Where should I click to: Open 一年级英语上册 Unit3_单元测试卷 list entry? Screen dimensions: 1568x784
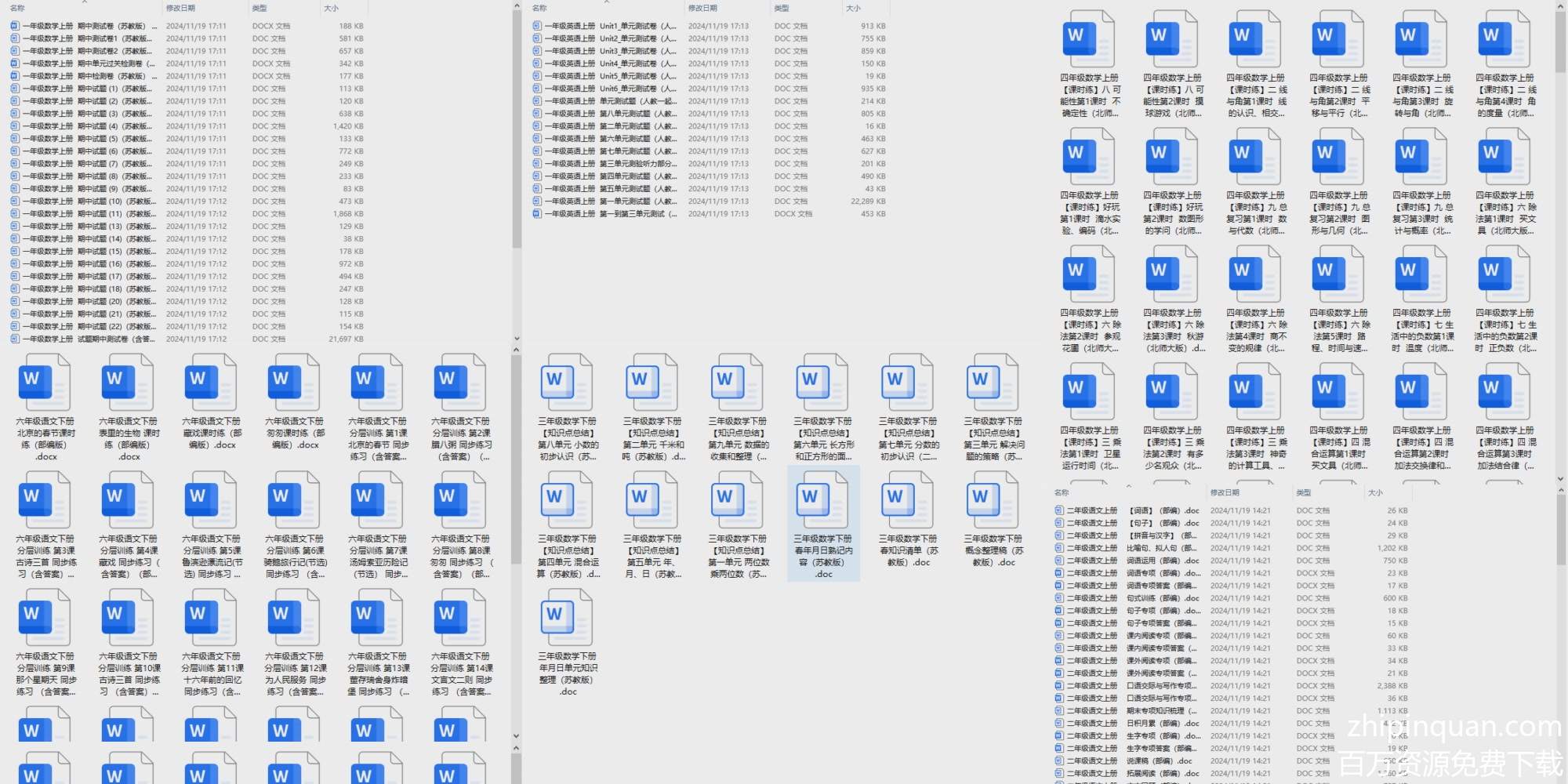click(x=604, y=51)
